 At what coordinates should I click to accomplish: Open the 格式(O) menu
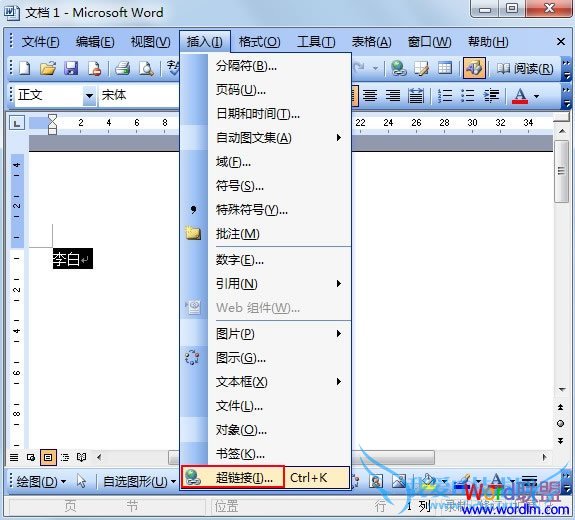259,42
